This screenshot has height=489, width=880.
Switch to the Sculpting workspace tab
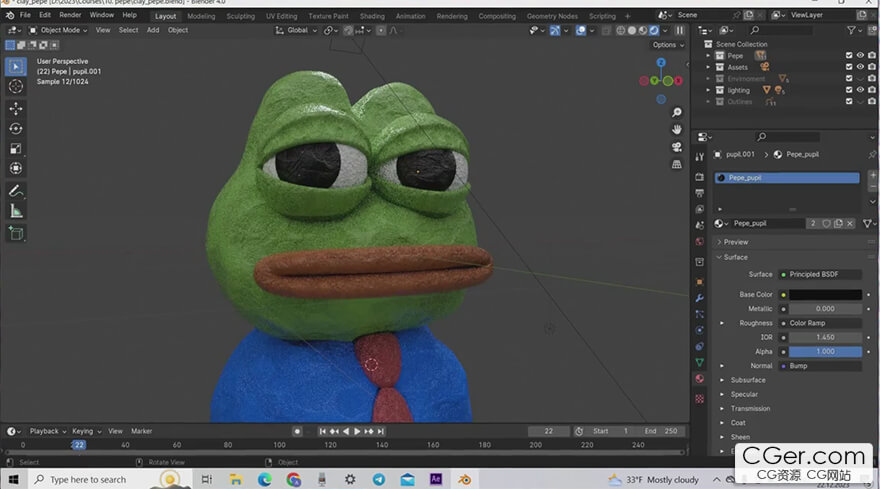pos(241,16)
